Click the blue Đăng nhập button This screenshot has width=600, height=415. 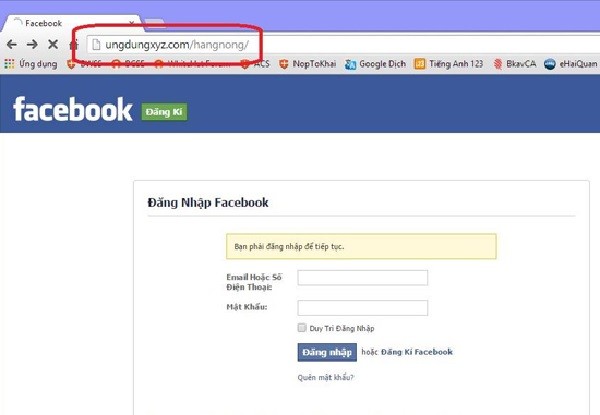(327, 352)
